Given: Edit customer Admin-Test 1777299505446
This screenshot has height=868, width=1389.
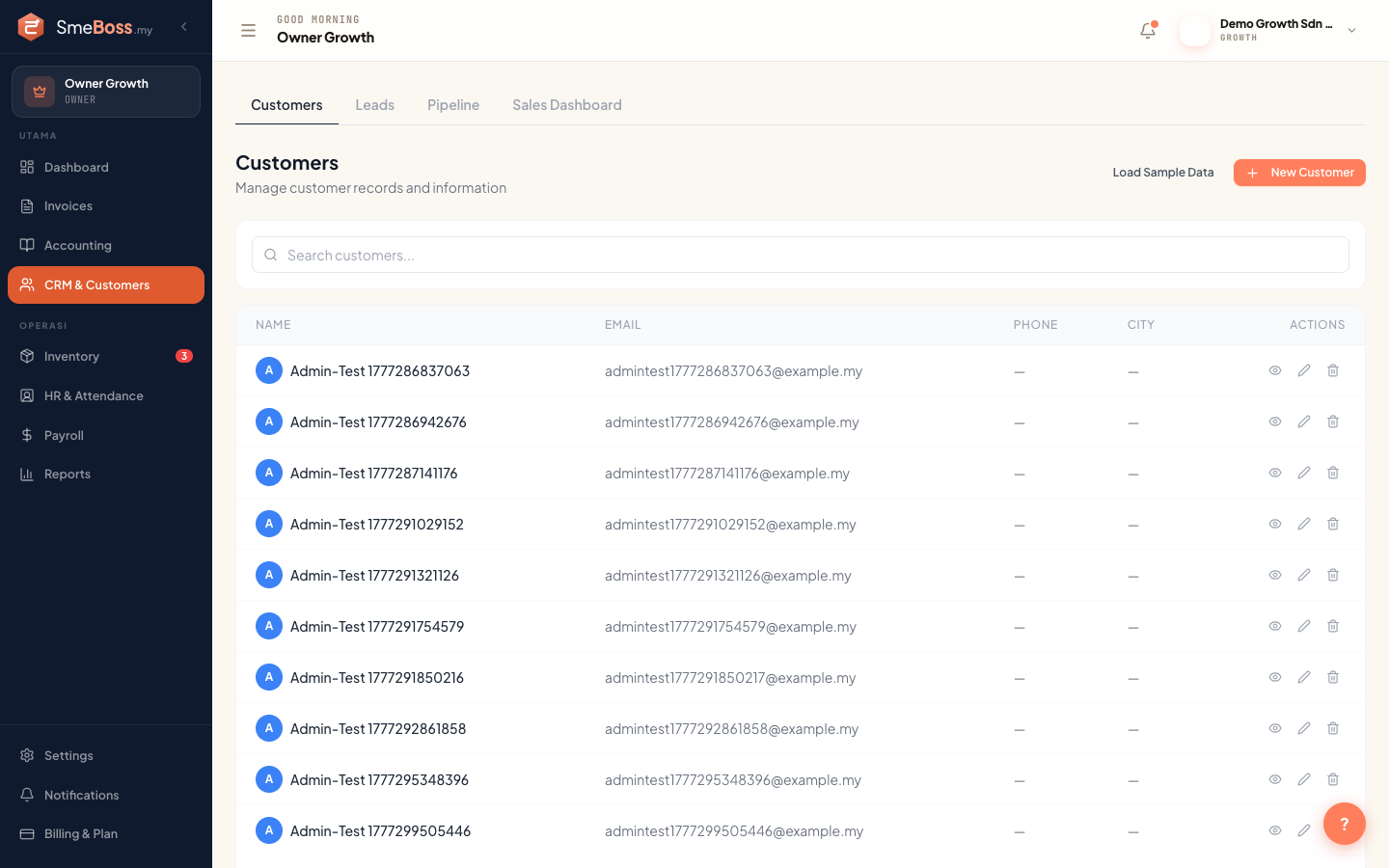Looking at the screenshot, I should pyautogui.click(x=1304, y=830).
